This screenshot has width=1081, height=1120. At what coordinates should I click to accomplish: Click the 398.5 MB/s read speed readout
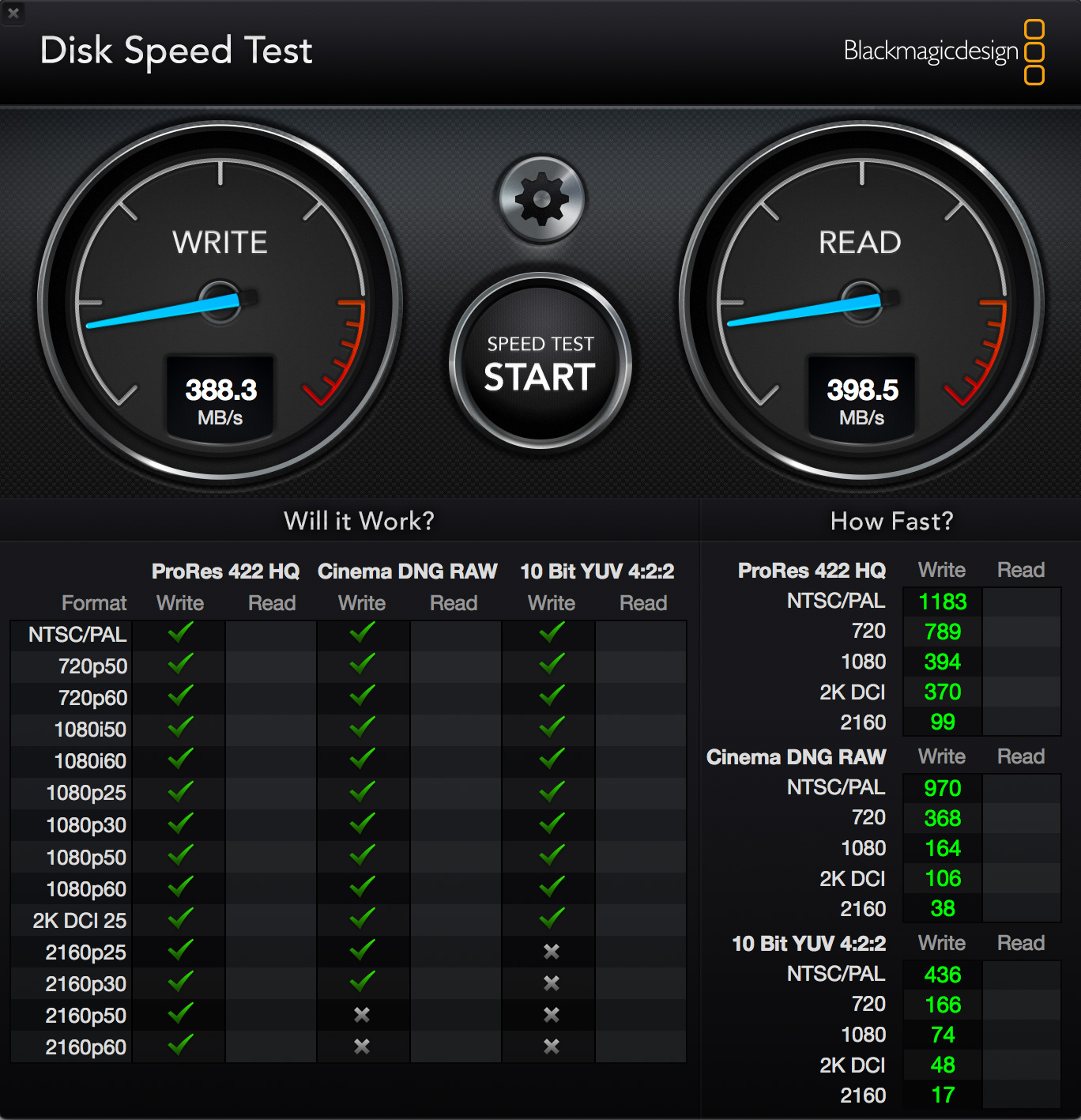[x=862, y=400]
